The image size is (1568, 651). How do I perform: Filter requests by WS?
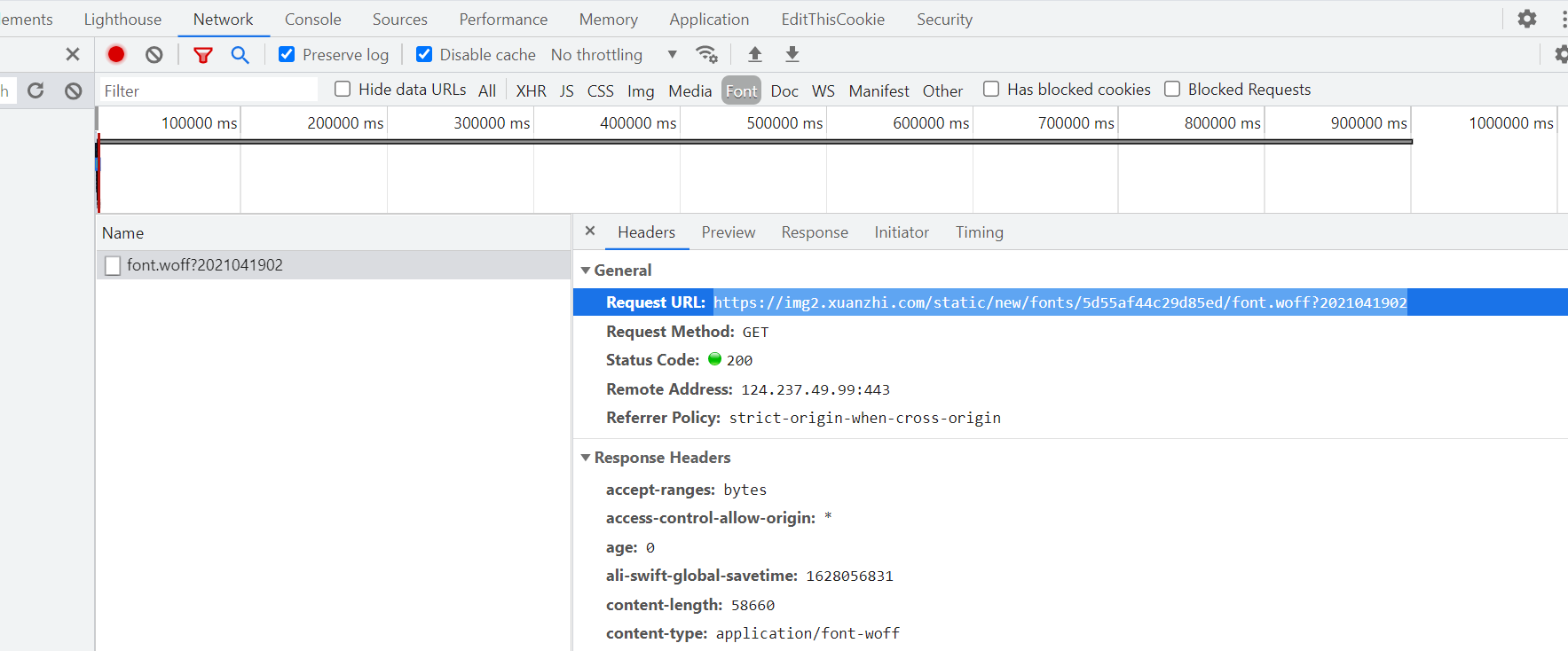tap(823, 90)
